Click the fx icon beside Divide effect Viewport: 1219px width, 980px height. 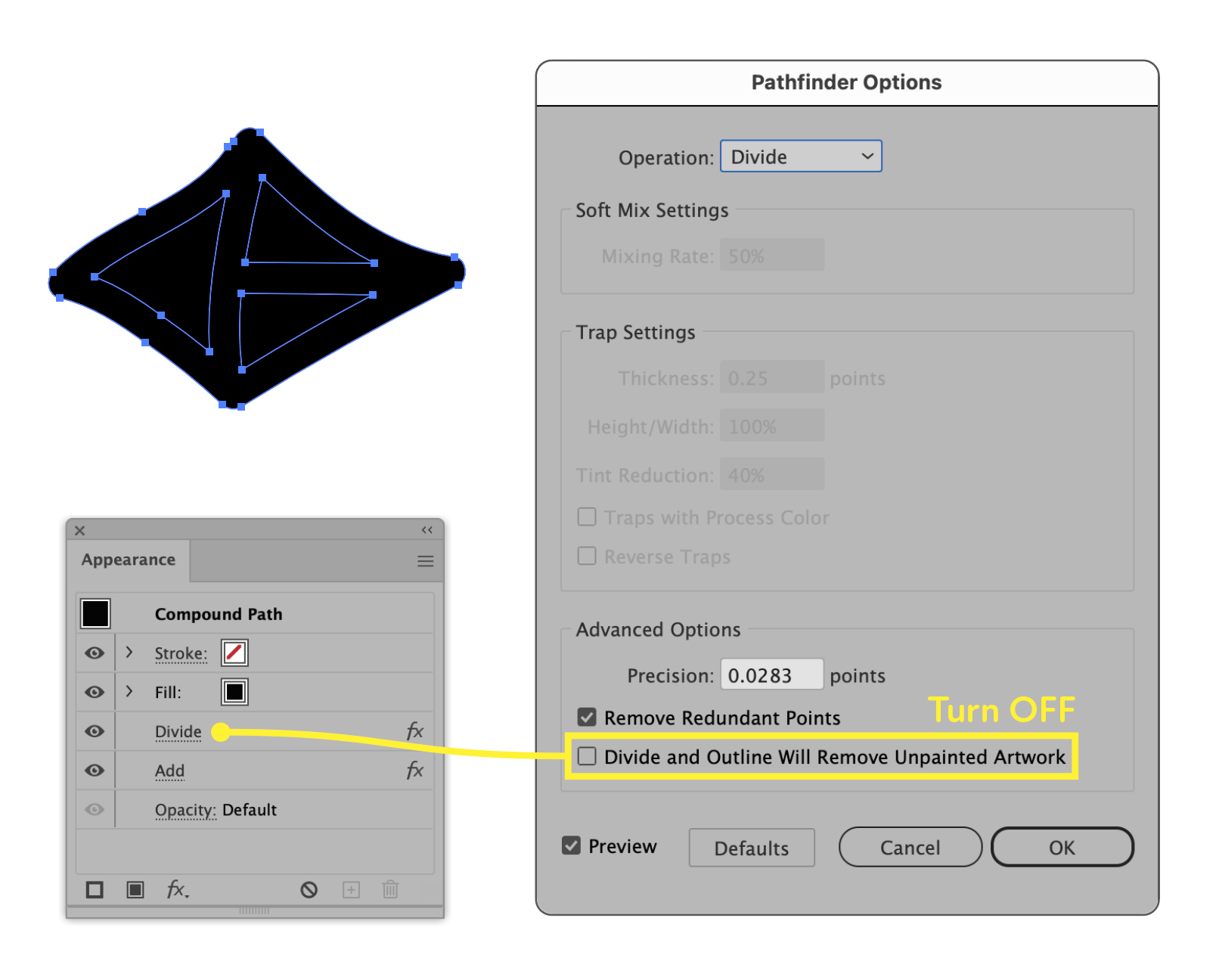tap(414, 730)
